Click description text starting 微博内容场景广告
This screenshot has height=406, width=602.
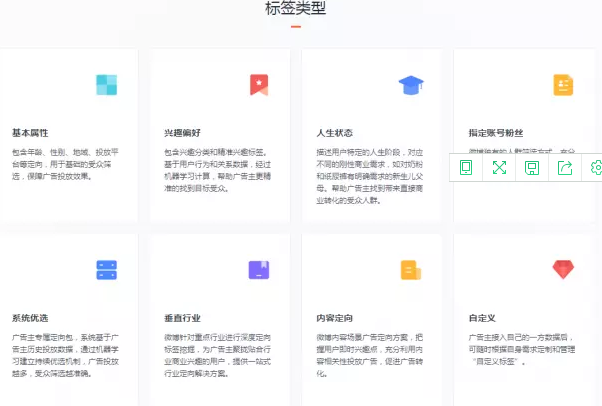click(x=369, y=355)
